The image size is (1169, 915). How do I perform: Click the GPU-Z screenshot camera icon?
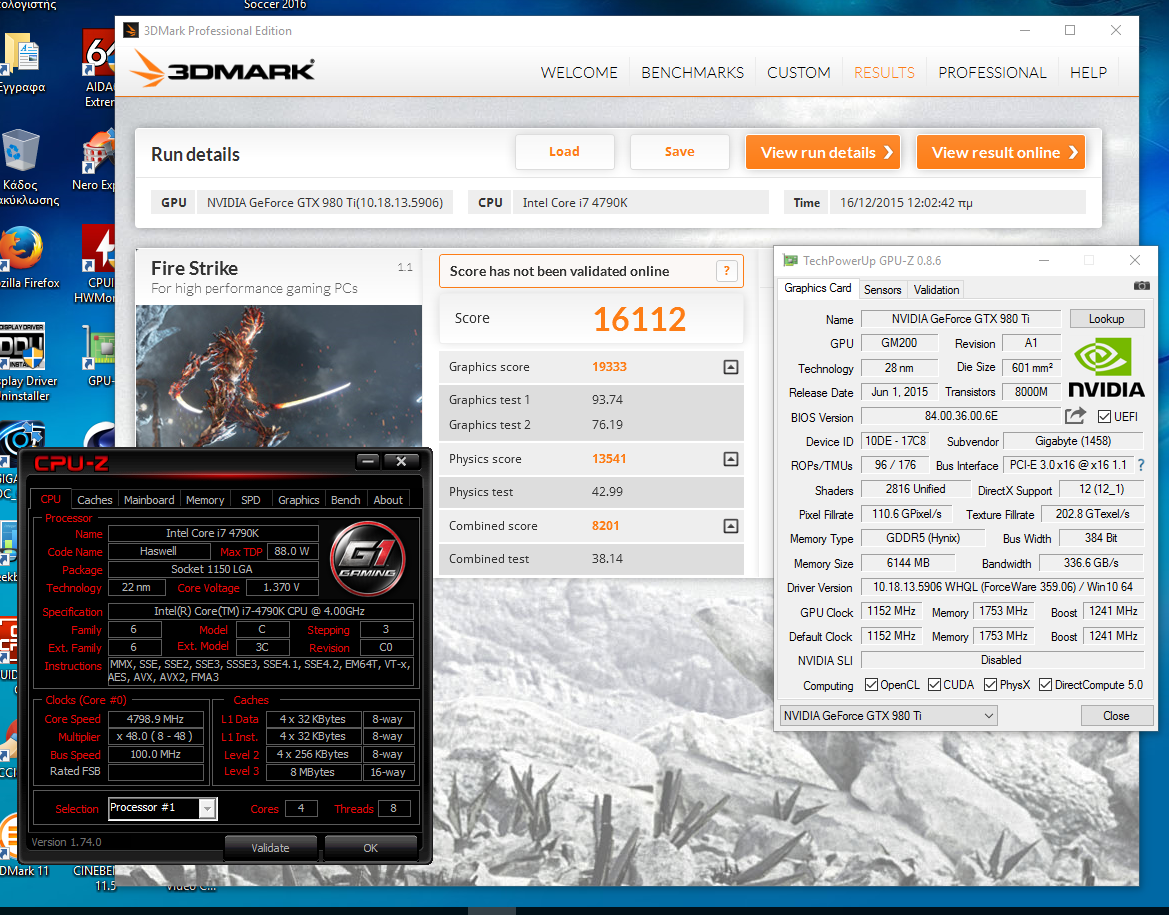[1141, 286]
